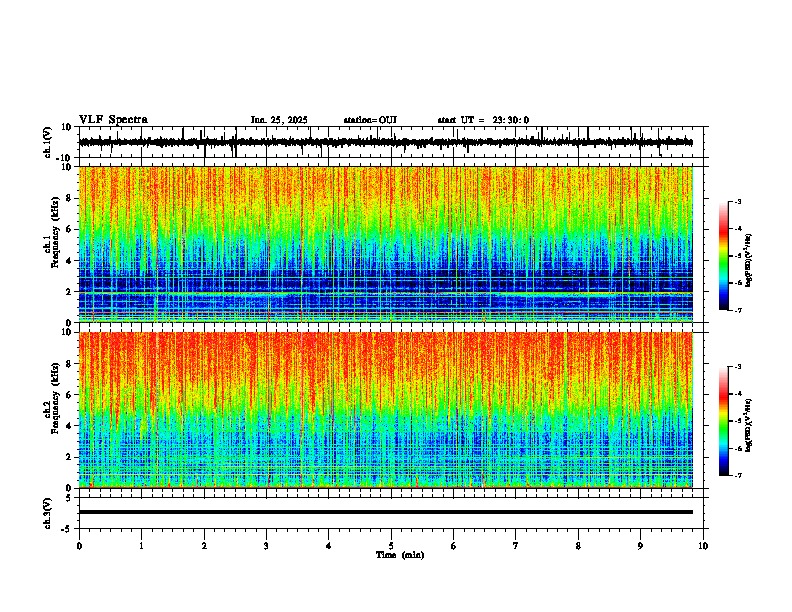Click the date label "Jan. 25, 2025"

pos(279,120)
